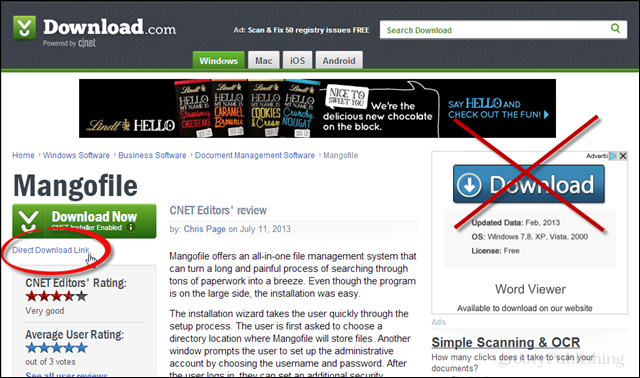Click the Word Viewer ad title
The width and height of the screenshot is (640, 378).
click(x=530, y=289)
